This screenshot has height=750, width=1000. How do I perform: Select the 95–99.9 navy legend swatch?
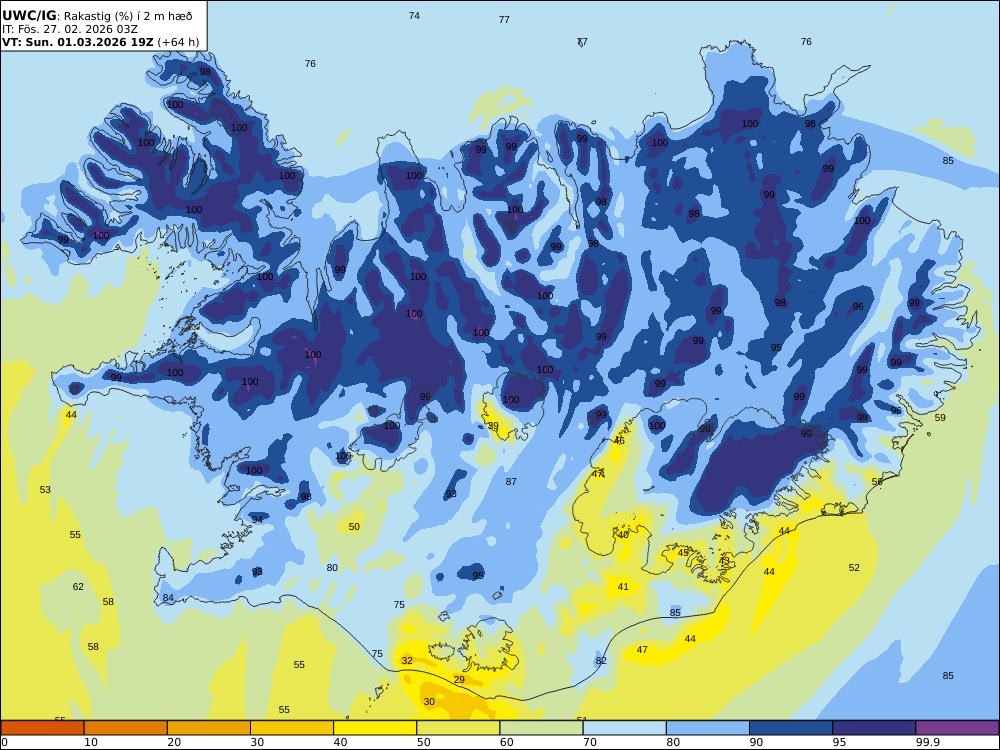click(x=874, y=728)
